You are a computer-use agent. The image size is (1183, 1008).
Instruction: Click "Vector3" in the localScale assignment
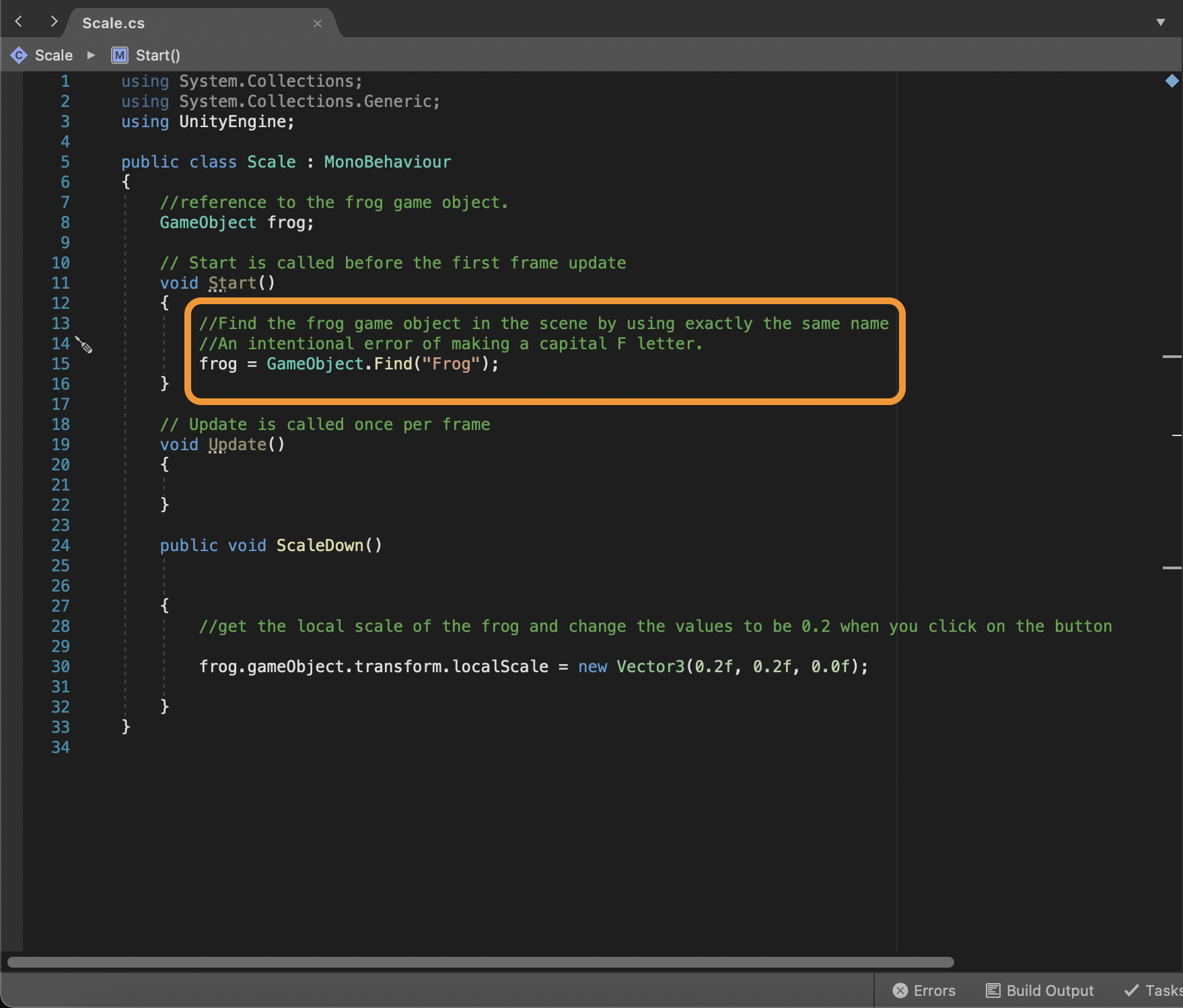651,667
